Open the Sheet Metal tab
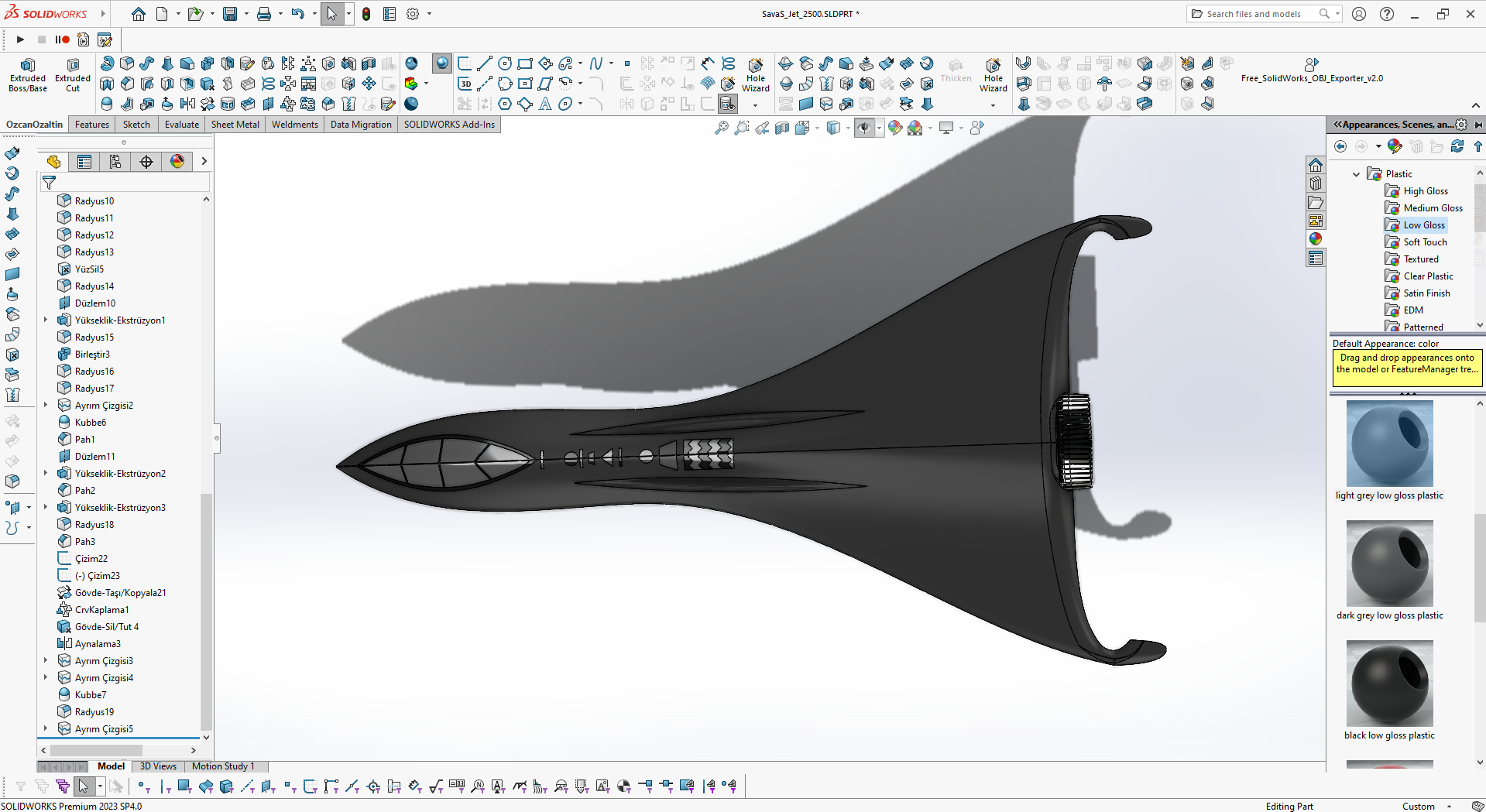1486x812 pixels. coord(235,125)
